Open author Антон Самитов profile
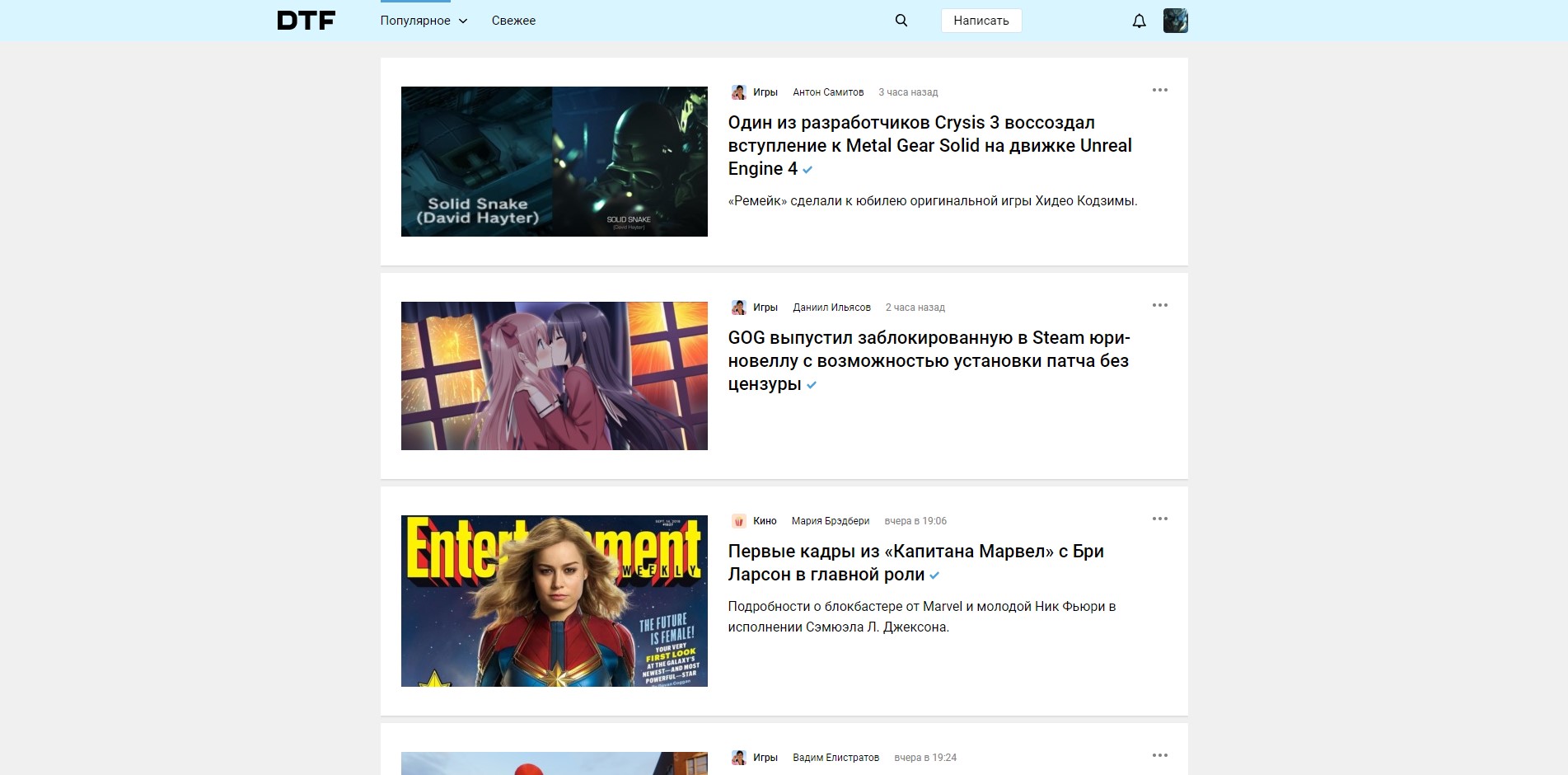Viewport: 1568px width, 775px height. tap(828, 92)
